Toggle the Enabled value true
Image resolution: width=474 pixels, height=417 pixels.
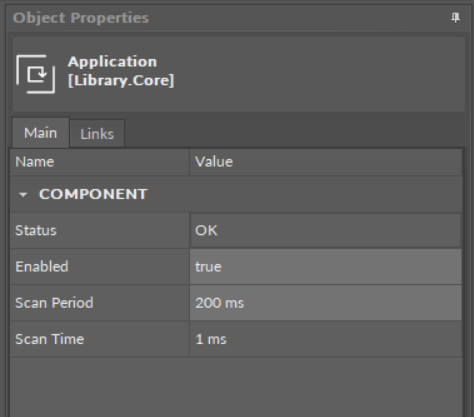(x=326, y=267)
